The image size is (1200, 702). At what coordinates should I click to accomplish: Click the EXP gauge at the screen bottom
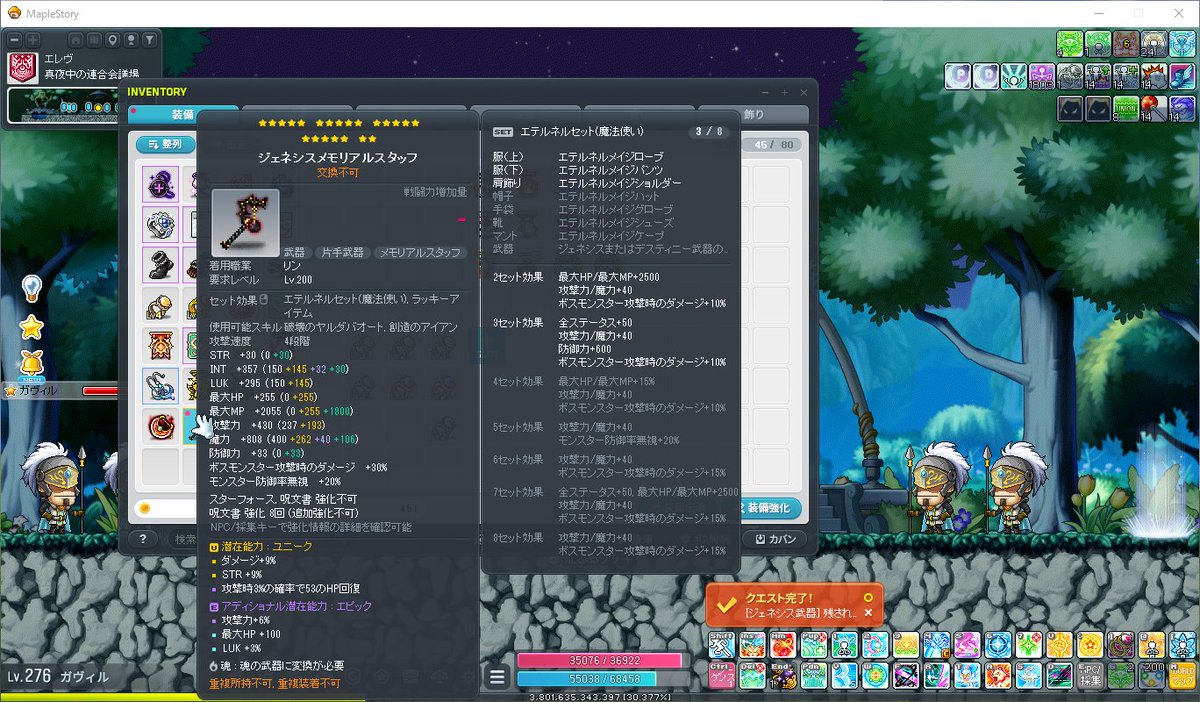600,694
